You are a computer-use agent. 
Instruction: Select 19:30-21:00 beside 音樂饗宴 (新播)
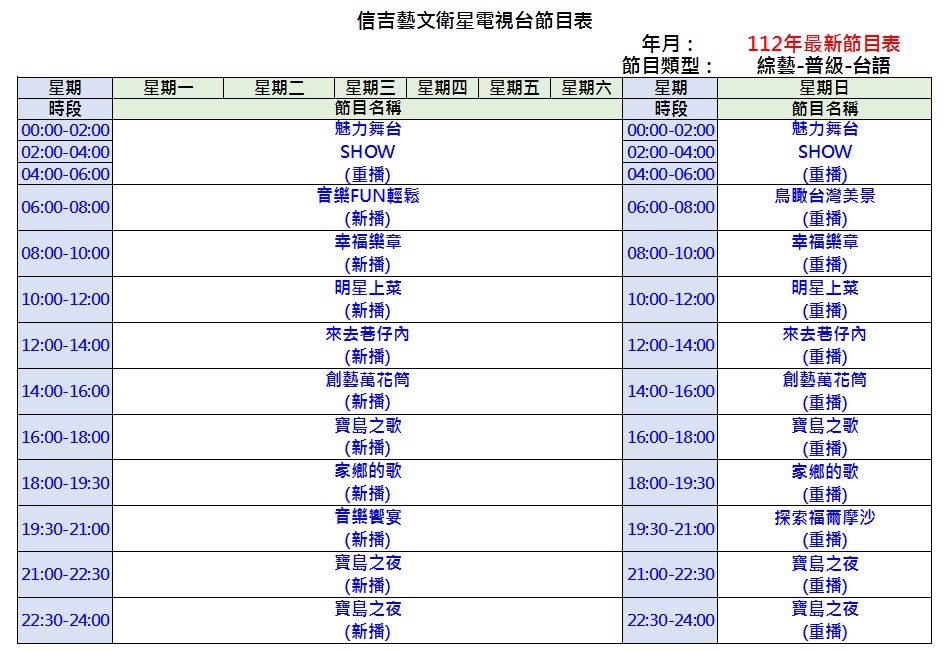point(65,528)
